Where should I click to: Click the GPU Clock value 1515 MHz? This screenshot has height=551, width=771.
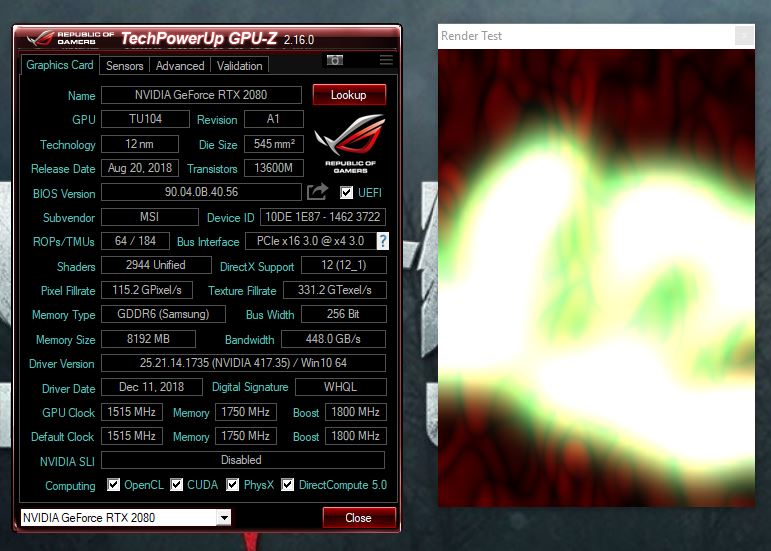132,412
